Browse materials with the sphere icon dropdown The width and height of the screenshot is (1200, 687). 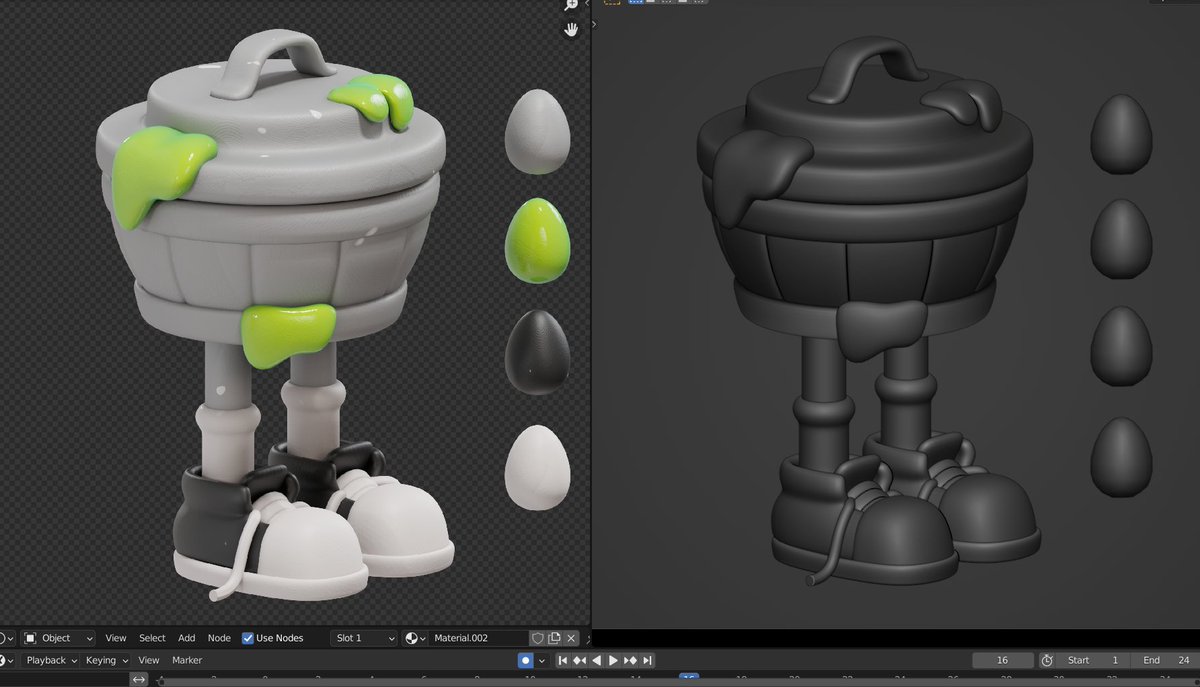pos(416,638)
